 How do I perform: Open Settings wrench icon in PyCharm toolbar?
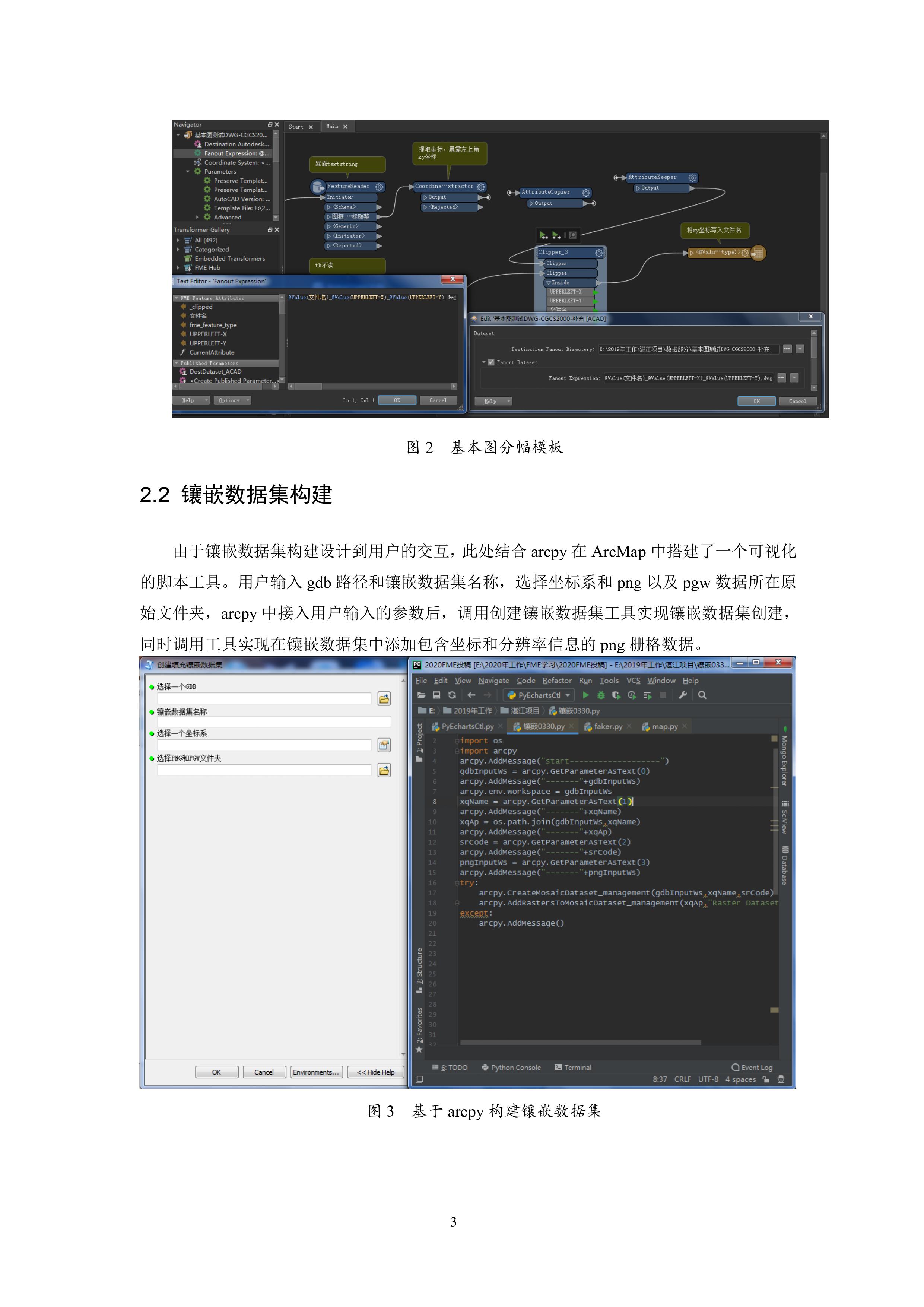pos(683,695)
